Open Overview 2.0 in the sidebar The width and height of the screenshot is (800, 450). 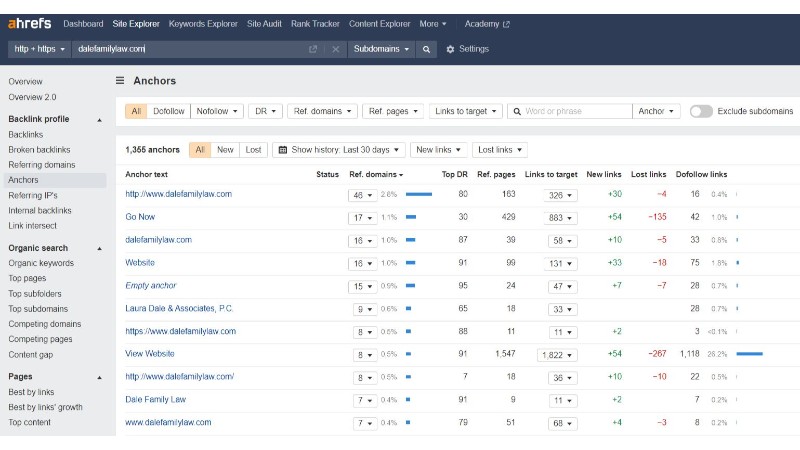[x=32, y=97]
